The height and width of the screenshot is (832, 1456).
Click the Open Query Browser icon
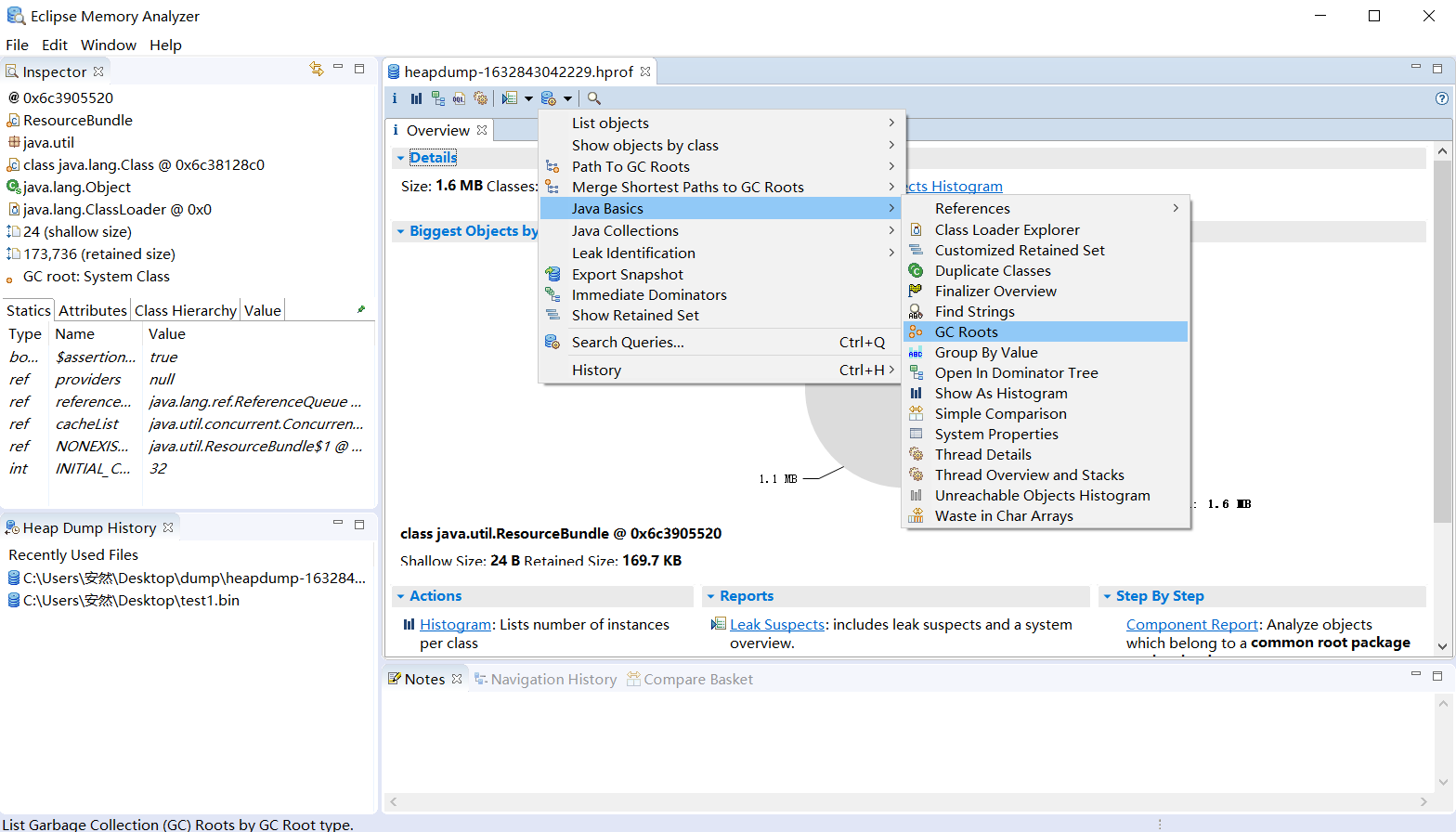click(x=549, y=98)
